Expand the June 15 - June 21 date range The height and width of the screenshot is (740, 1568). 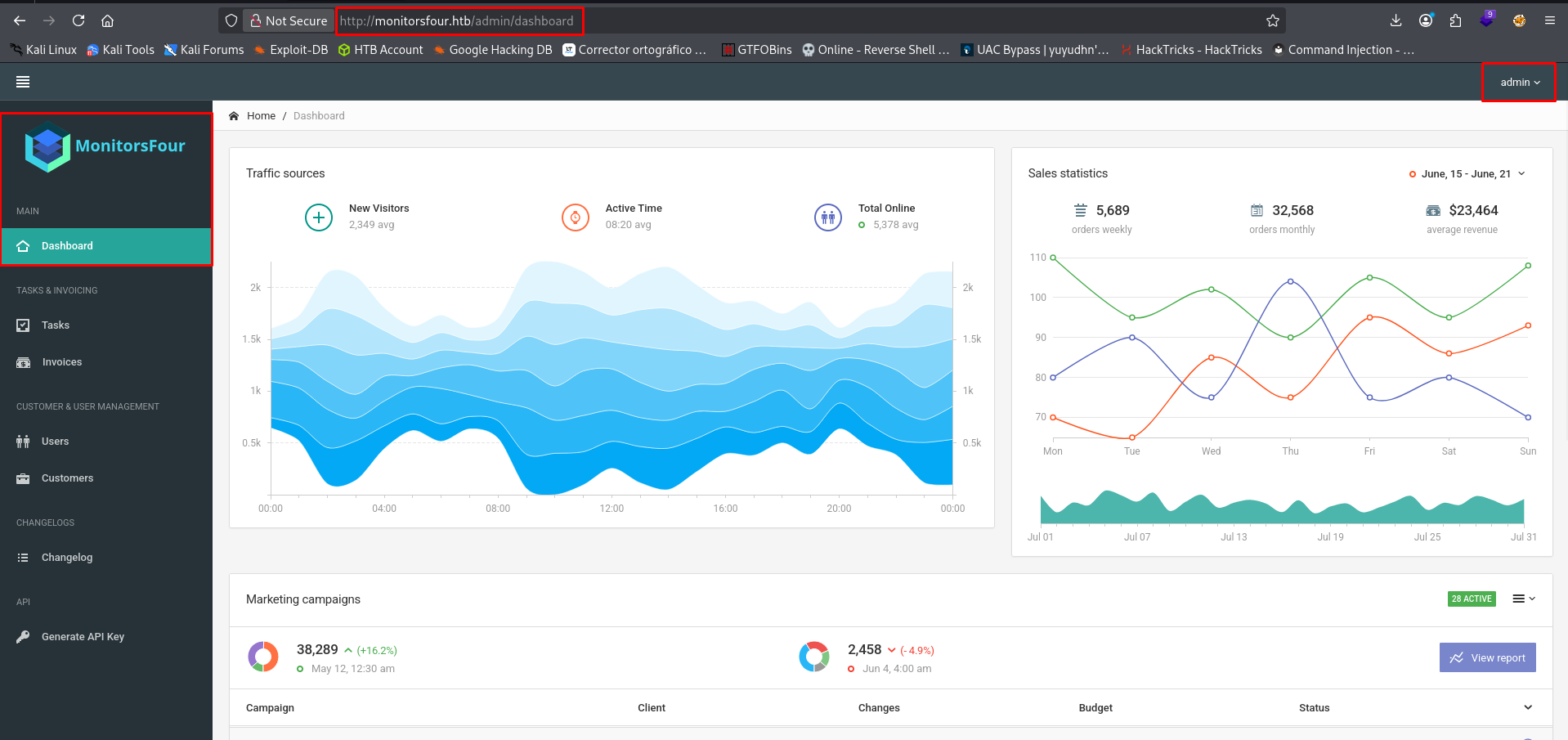[x=1467, y=174]
